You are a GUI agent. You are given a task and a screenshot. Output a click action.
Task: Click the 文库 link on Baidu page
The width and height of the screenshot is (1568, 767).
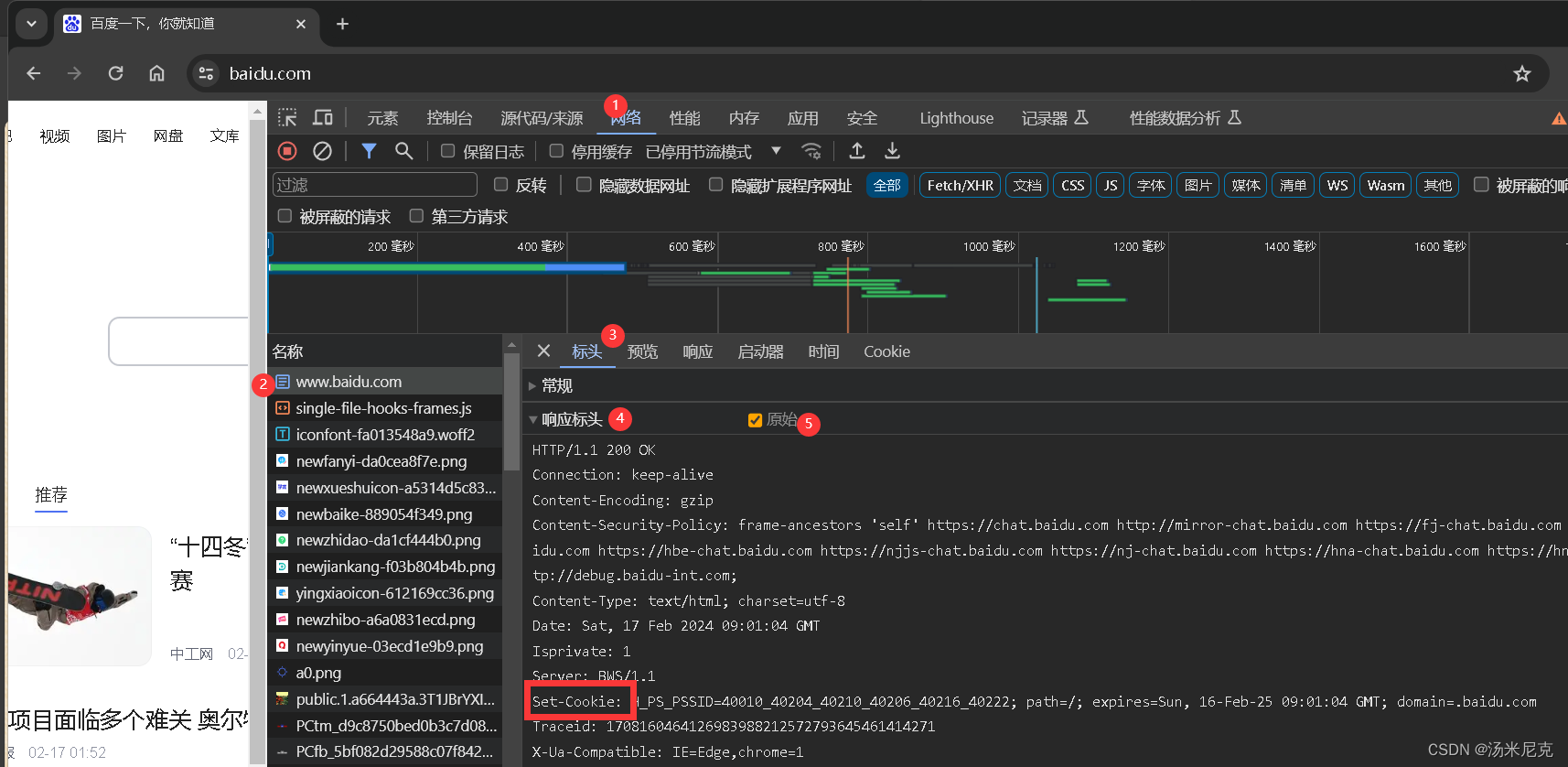(x=224, y=135)
